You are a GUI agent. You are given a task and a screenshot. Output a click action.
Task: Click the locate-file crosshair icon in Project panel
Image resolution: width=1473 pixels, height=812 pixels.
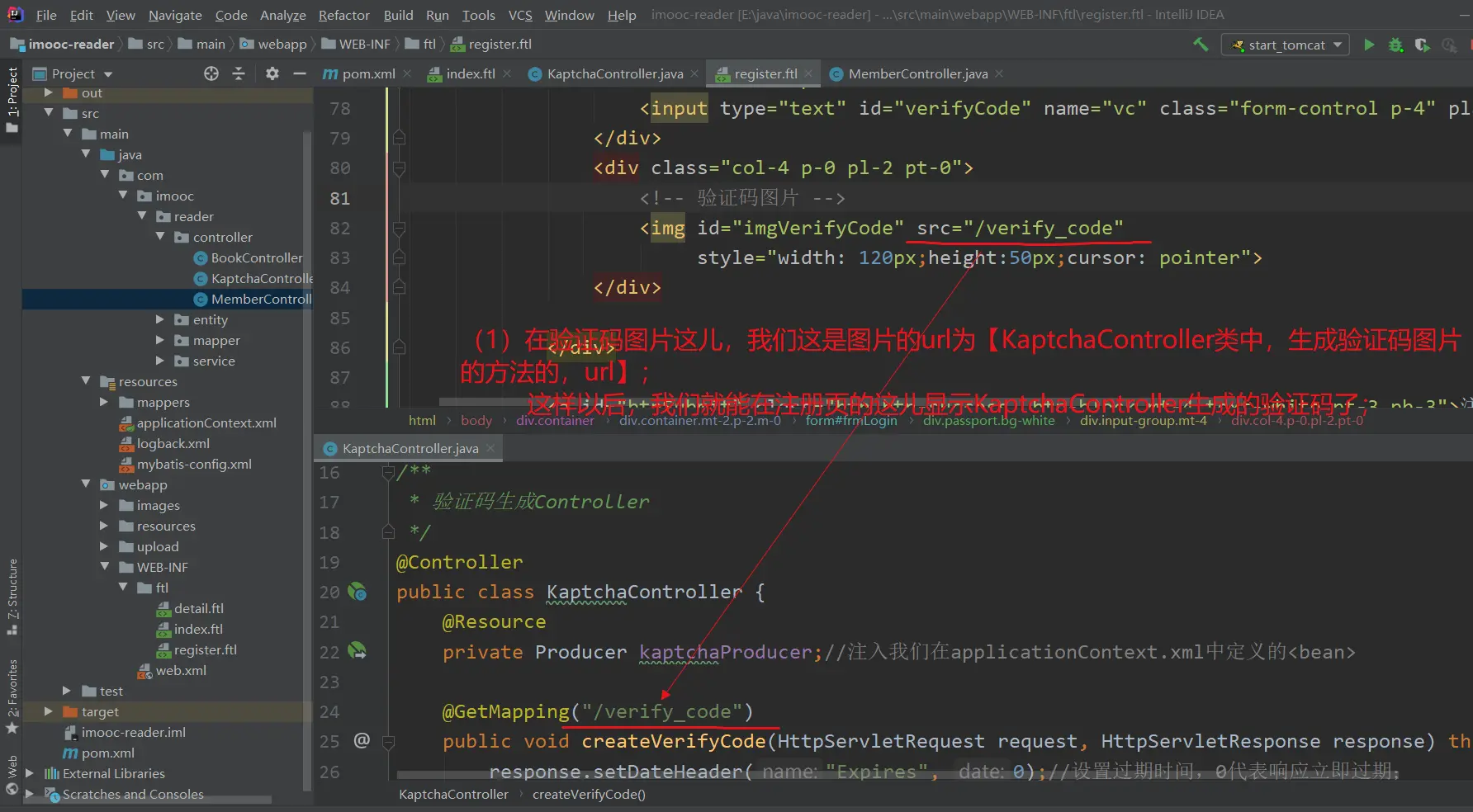click(211, 73)
